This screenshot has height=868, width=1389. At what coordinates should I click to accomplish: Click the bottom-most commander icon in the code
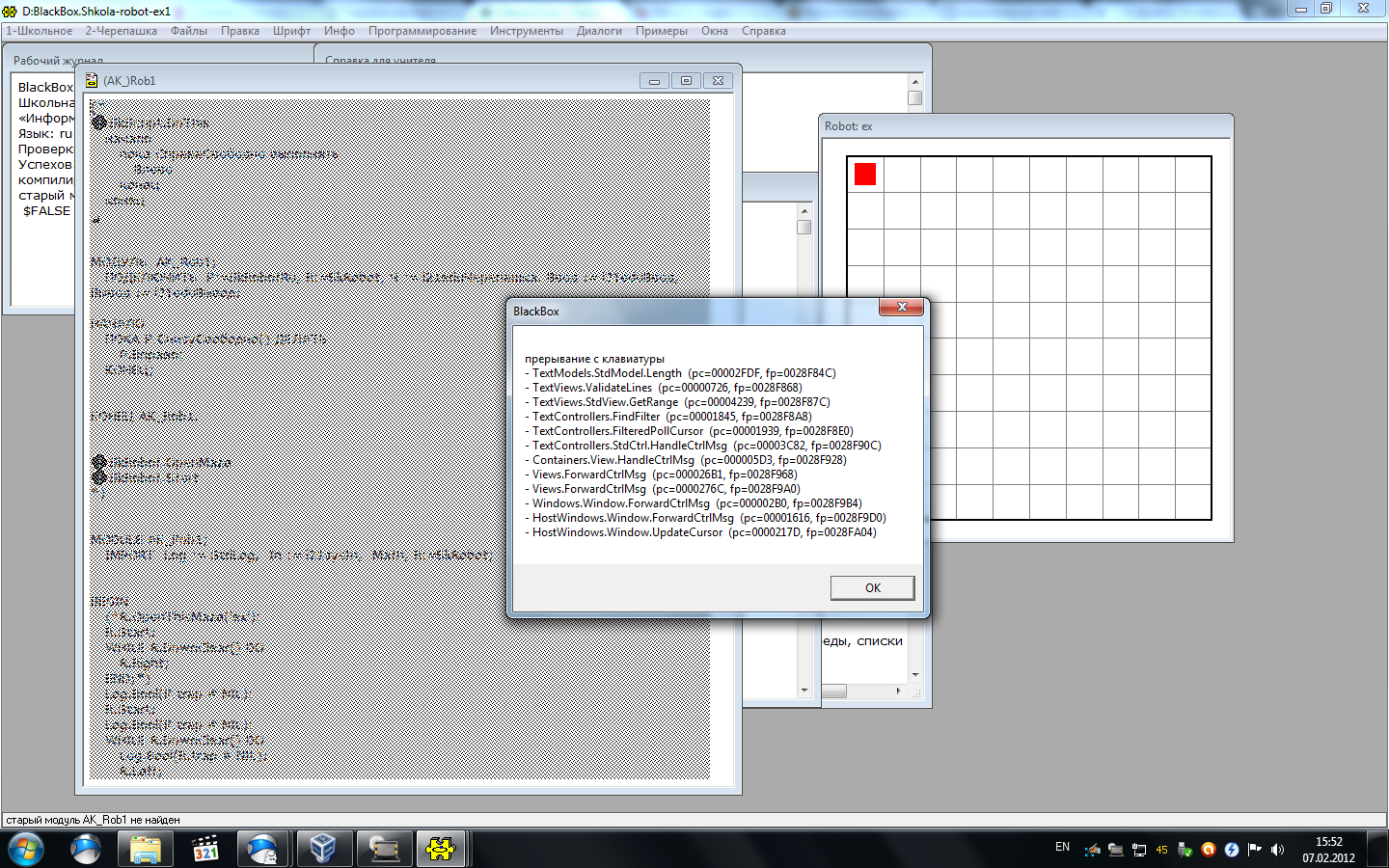coord(98,477)
